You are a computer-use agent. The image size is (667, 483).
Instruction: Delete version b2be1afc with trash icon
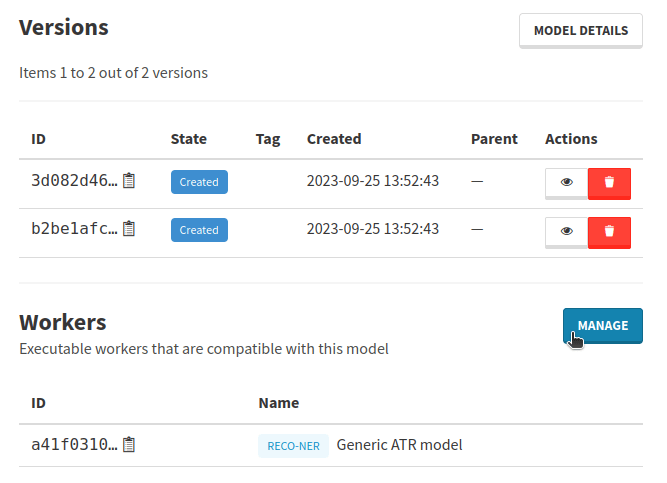[x=609, y=231]
